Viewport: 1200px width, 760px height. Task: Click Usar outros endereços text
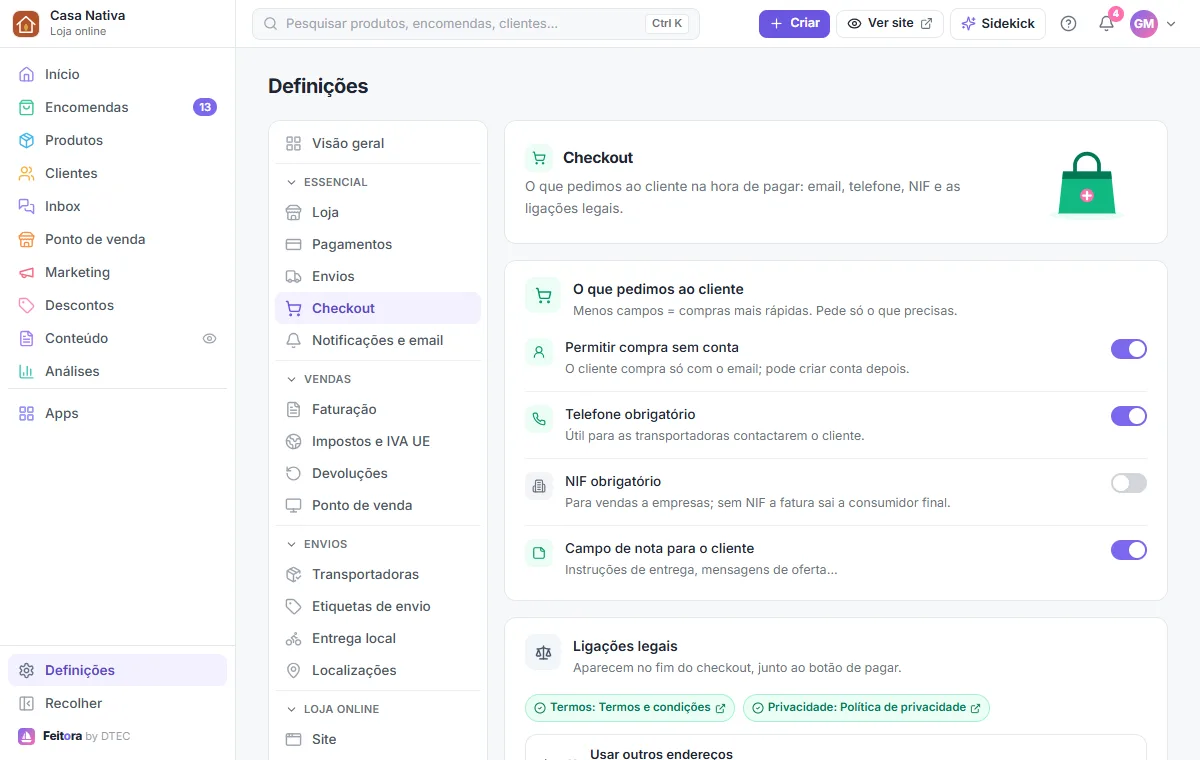[661, 754]
